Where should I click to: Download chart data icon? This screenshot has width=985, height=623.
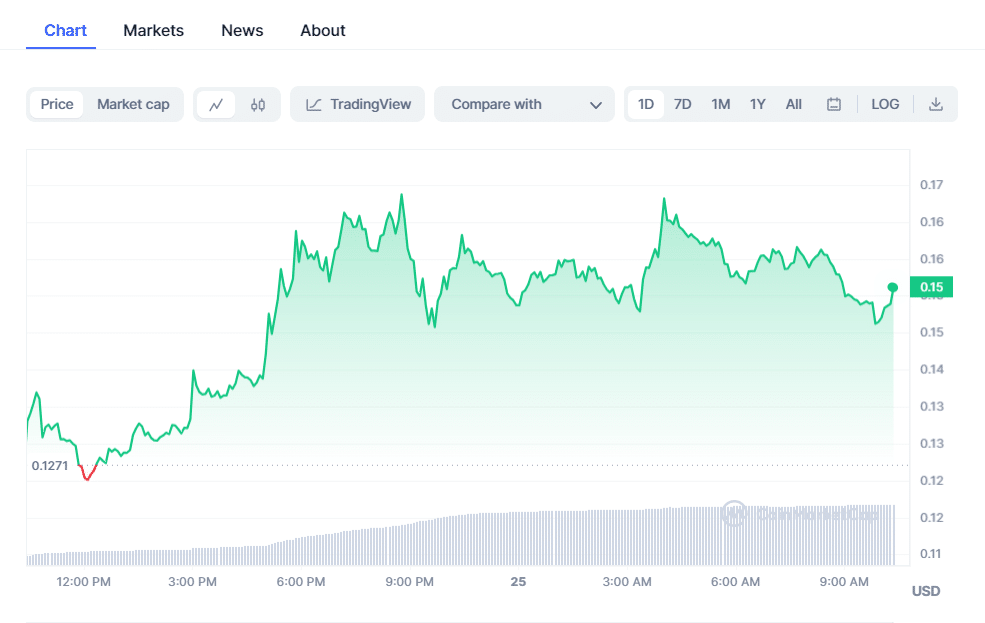point(935,104)
